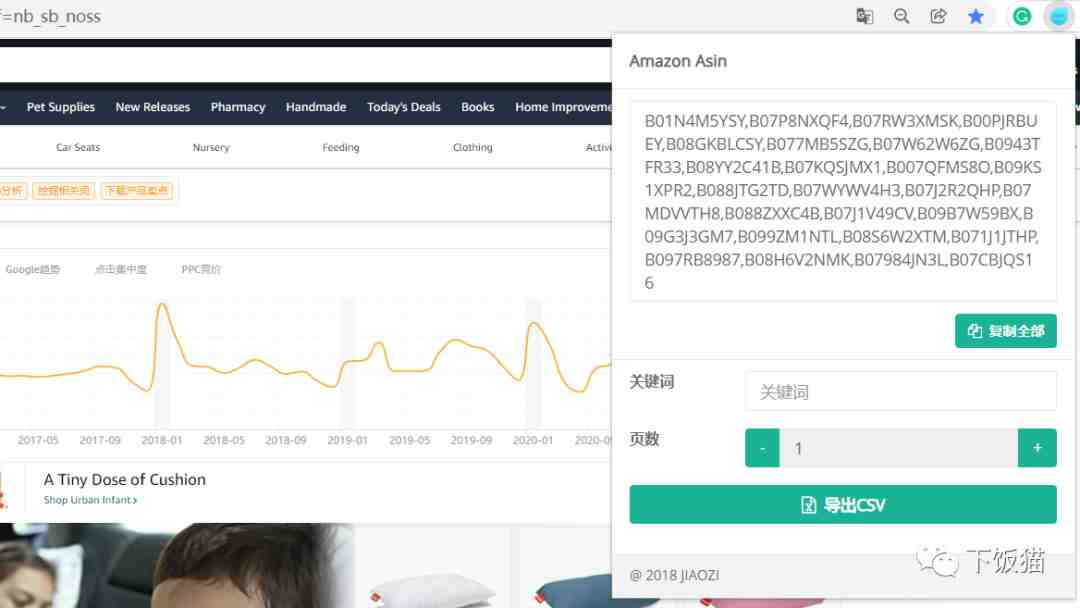1080x608 pixels.
Task: Switch to the 点击集中度 chart tab
Action: 121,269
